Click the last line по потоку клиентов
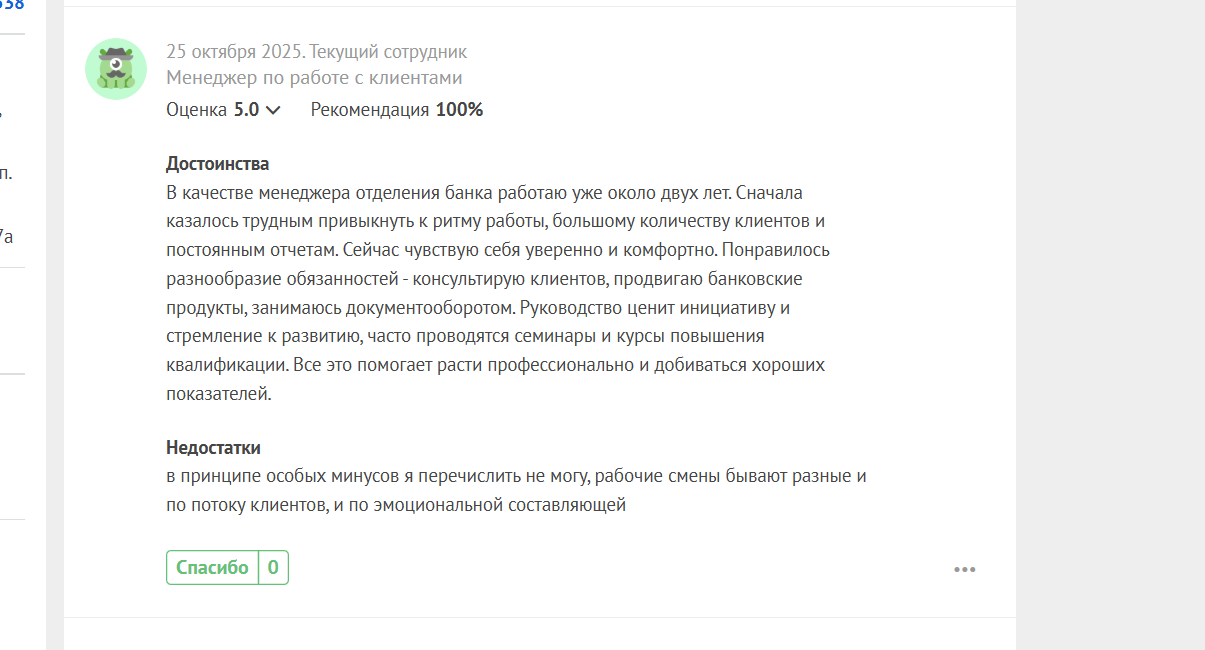This screenshot has height=650, width=1205. 395,505
